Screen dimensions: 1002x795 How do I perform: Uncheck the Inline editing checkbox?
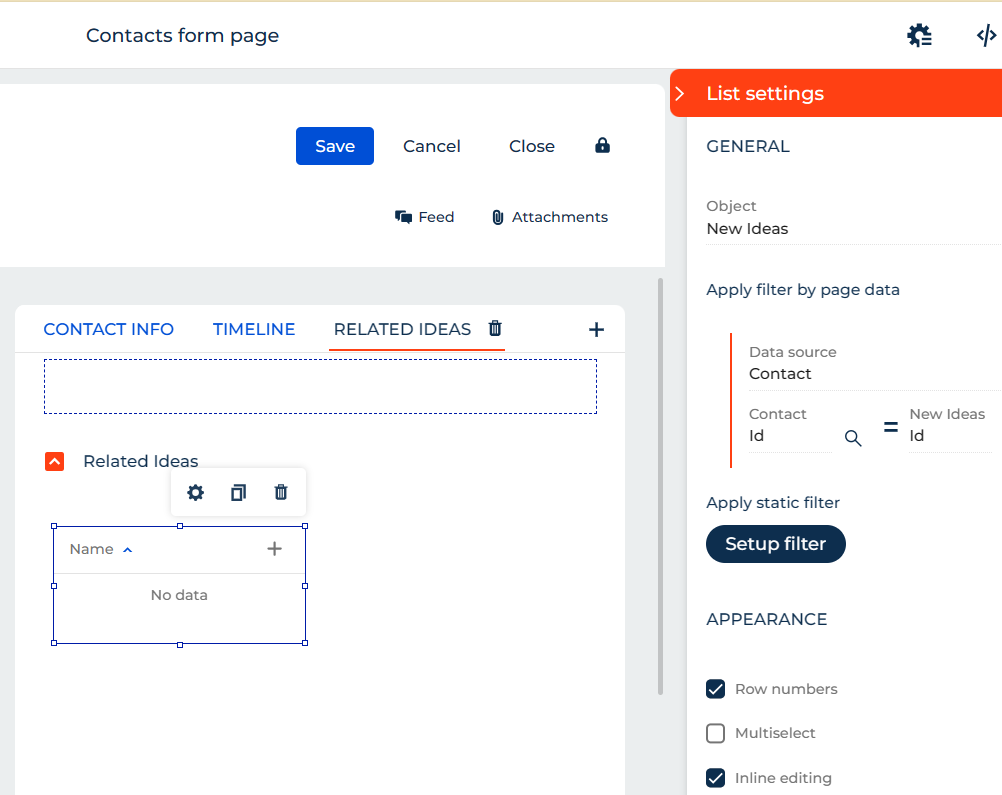(716, 778)
